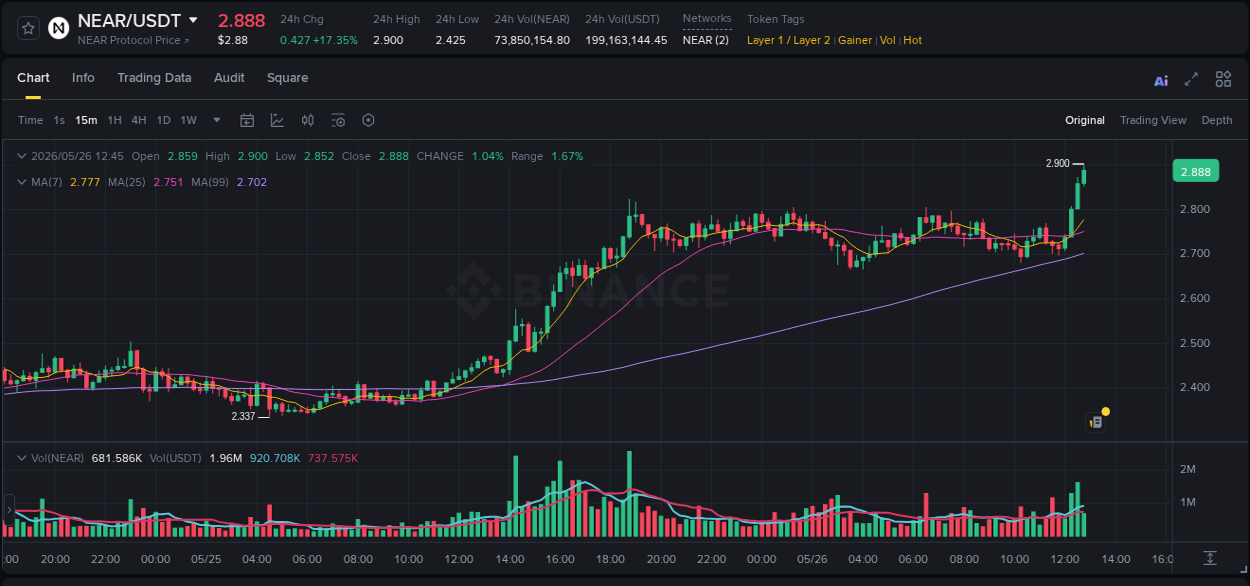This screenshot has height=586, width=1250.
Task: Expand the left side panel handle arrow
Action: pyautogui.click(x=8, y=509)
